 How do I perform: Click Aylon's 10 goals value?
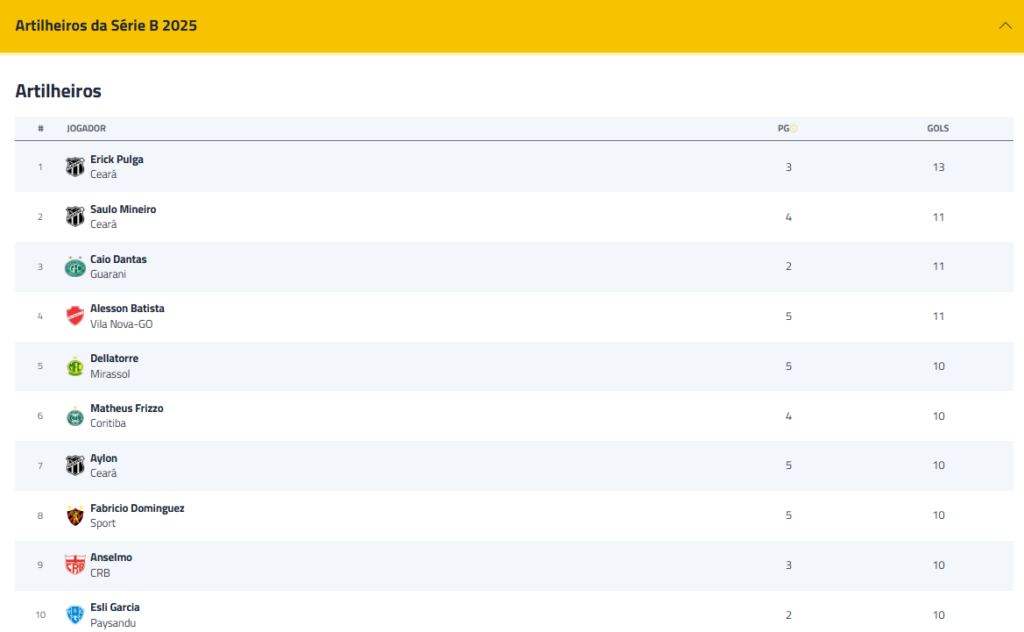[x=938, y=466]
